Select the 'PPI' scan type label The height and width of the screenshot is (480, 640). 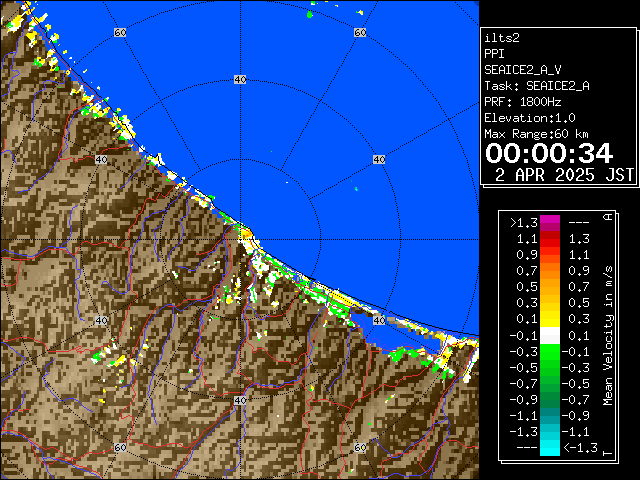(494, 54)
